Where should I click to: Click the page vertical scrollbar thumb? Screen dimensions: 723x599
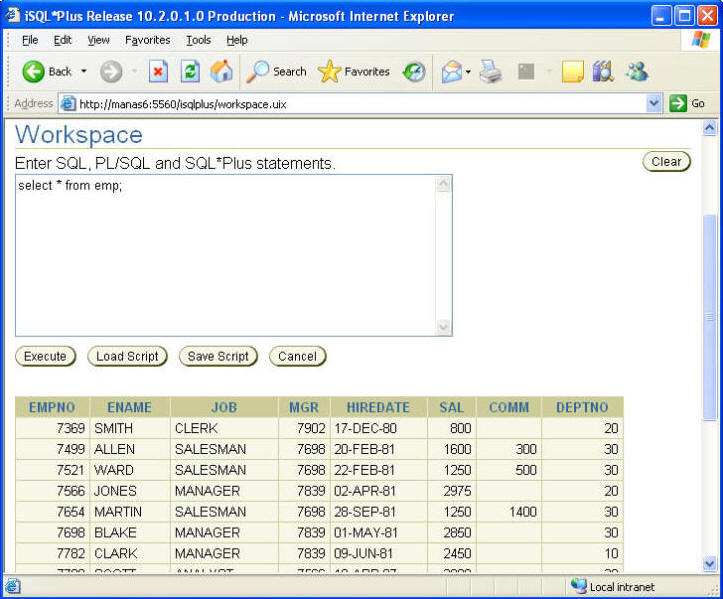click(710, 317)
